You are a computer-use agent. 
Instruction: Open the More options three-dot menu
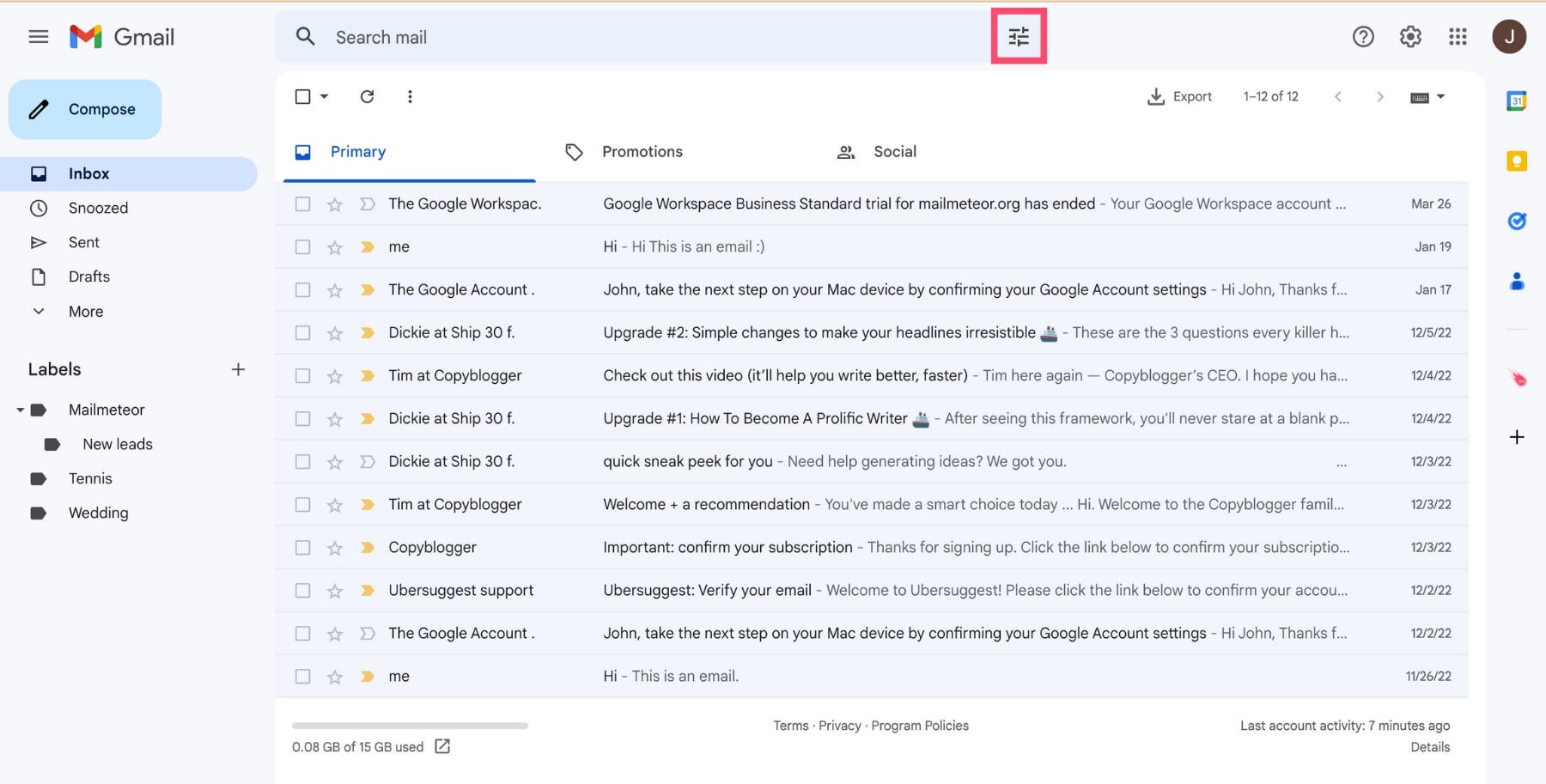tap(410, 96)
